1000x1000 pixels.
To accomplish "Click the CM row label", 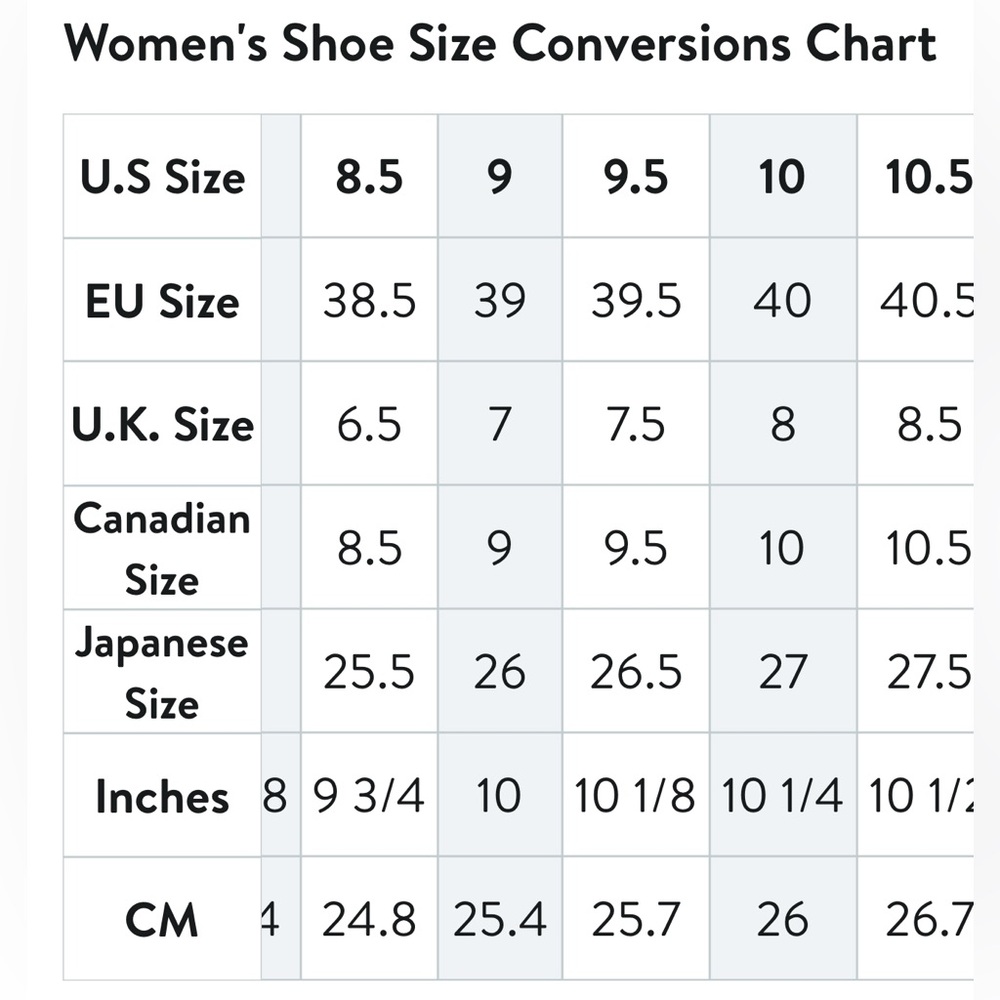I will point(162,919).
